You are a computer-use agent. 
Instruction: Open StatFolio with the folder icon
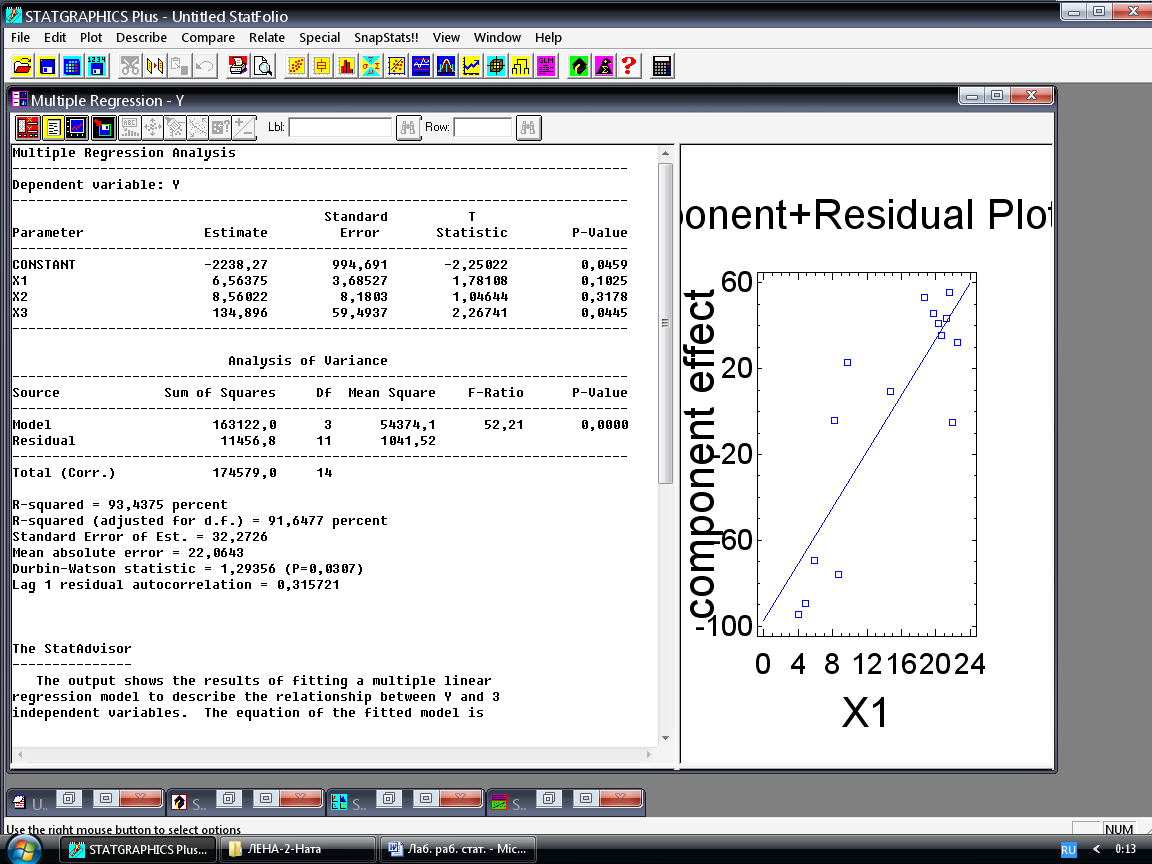22,66
